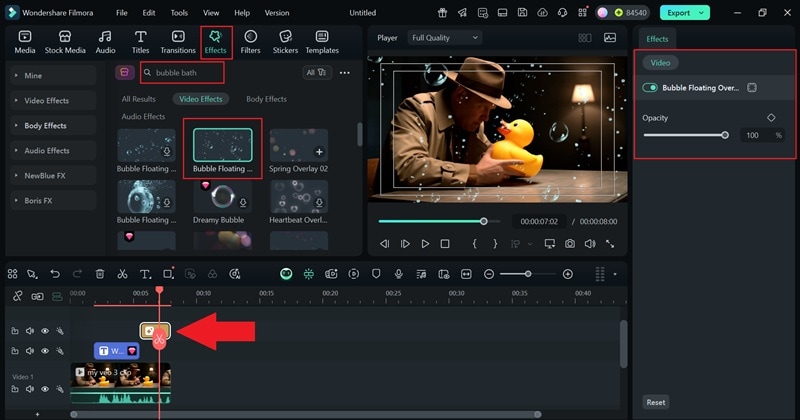
Task: Stop the preview playback
Action: click(445, 244)
